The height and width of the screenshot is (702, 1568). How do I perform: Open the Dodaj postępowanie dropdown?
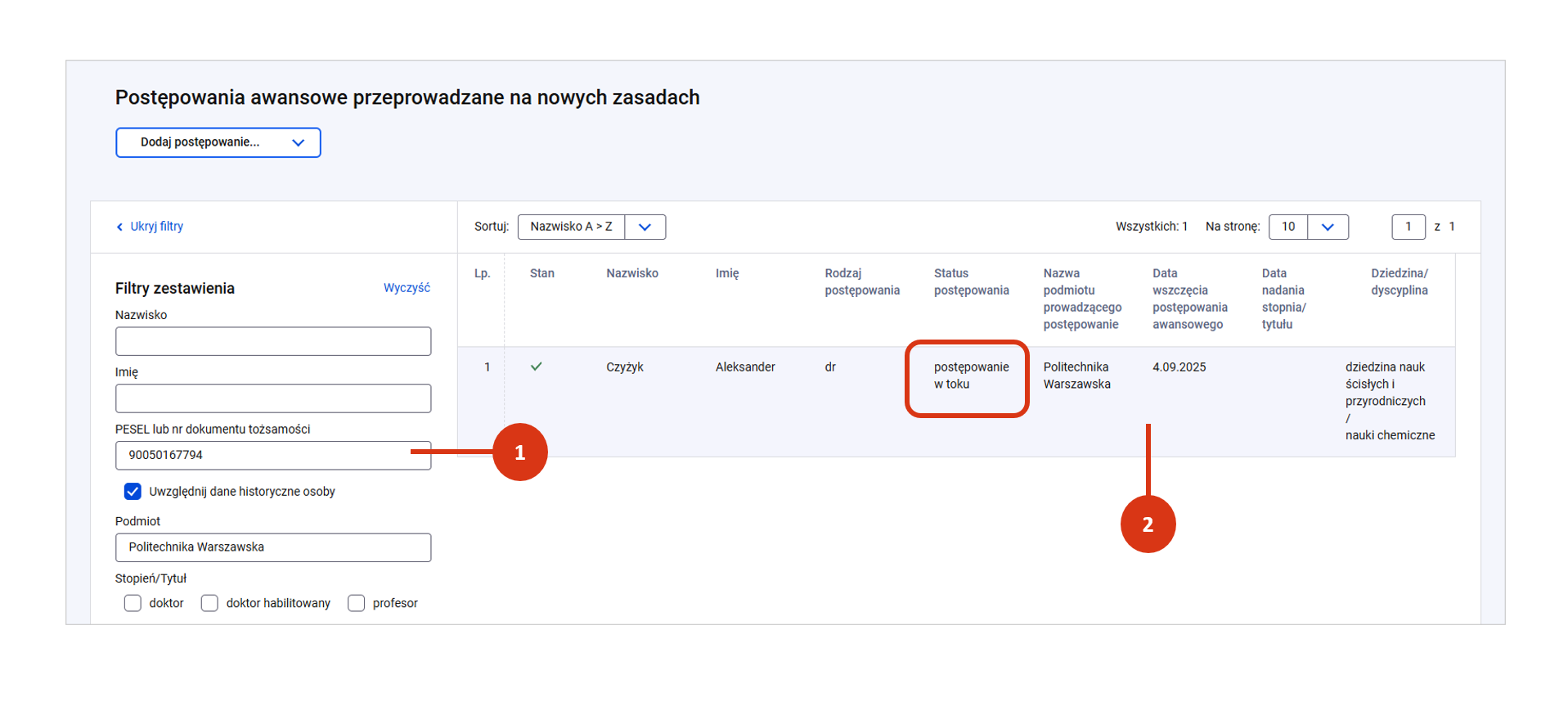pyautogui.click(x=218, y=142)
